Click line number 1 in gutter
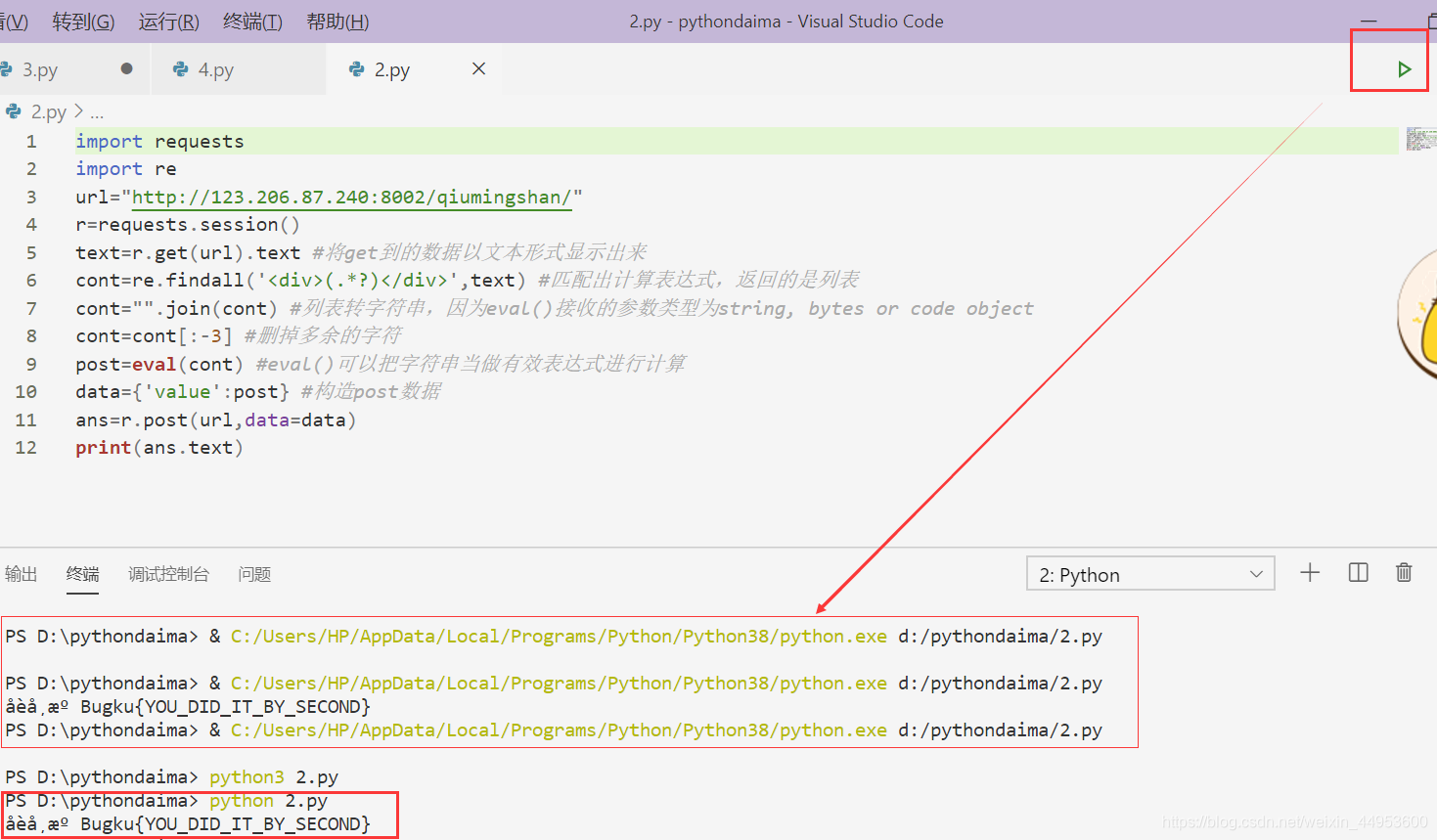 coord(31,142)
